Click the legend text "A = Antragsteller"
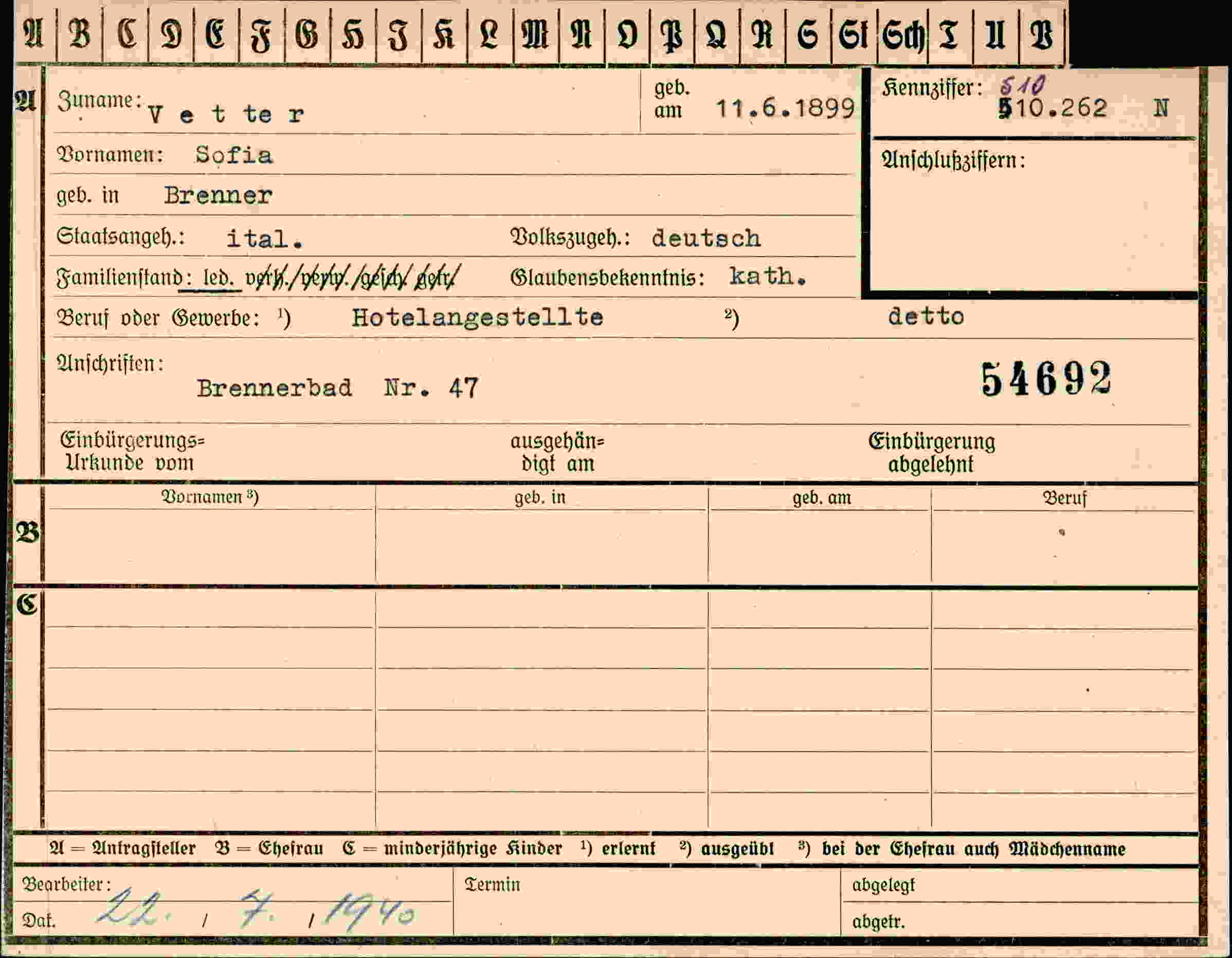This screenshot has width=1232, height=958. [122, 848]
